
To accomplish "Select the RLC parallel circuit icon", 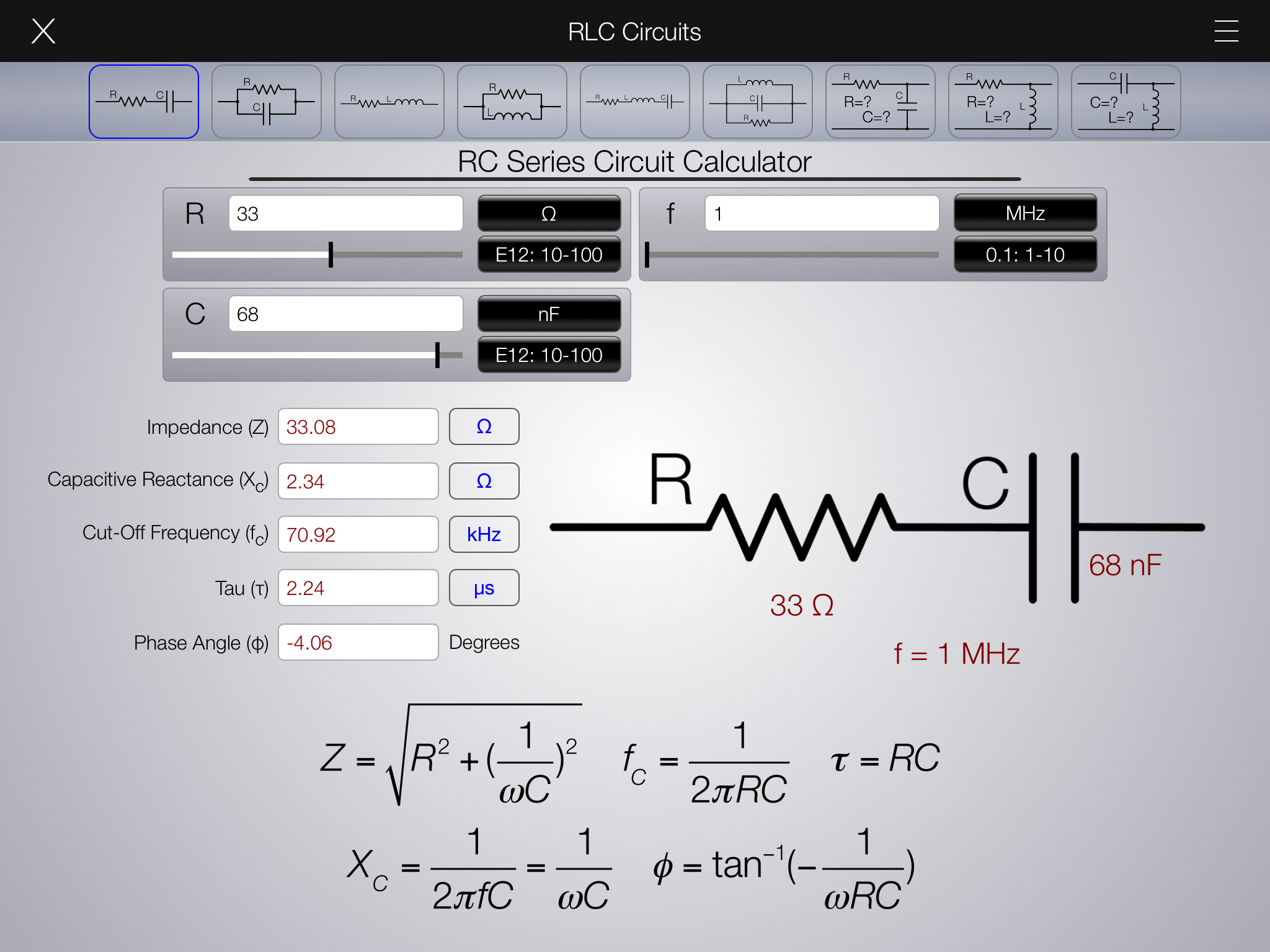I will pyautogui.click(x=757, y=101).
